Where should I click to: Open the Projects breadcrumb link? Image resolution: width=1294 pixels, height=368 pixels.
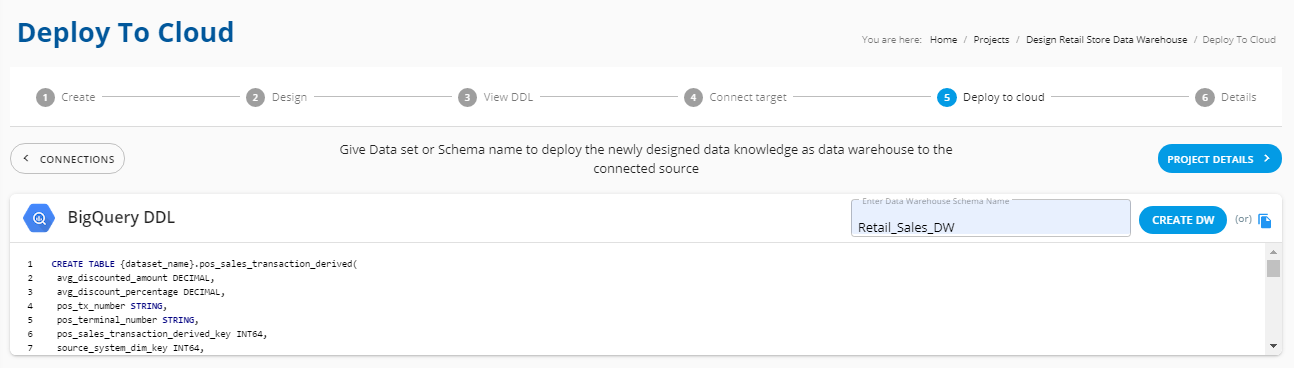[991, 40]
